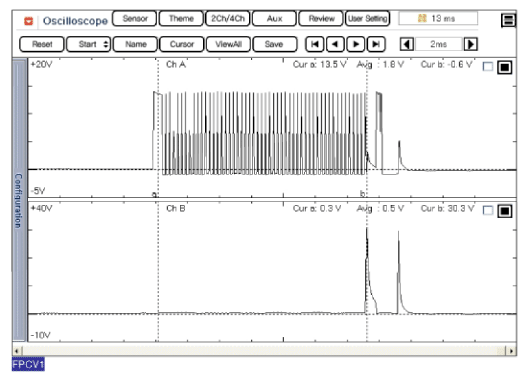Screen dimensions: 527x383
Task: Click Ch B Avg 0.5 V reading
Action: [x=380, y=209]
